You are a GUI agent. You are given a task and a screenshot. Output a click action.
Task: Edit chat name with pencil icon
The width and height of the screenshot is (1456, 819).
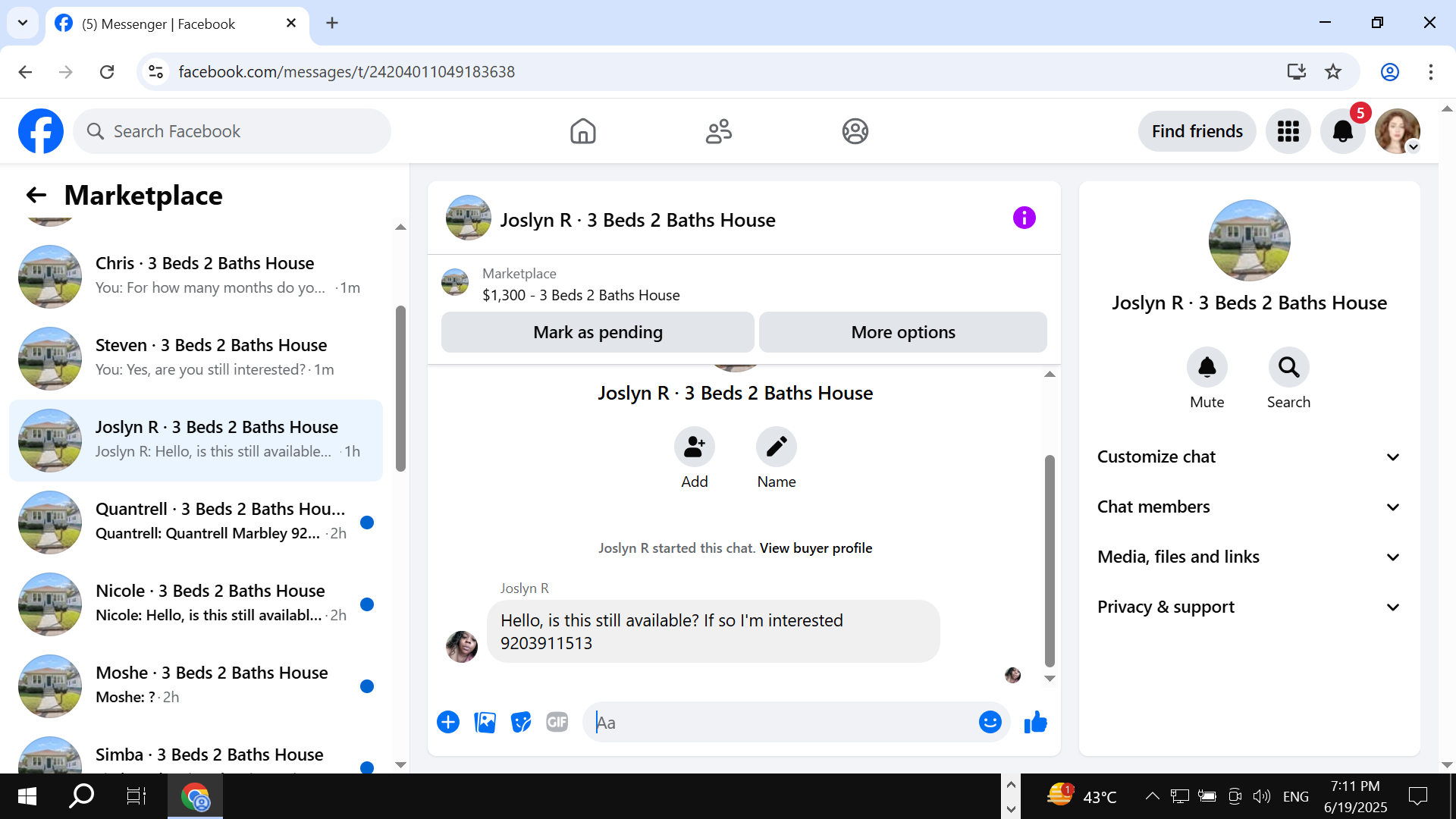(x=776, y=447)
